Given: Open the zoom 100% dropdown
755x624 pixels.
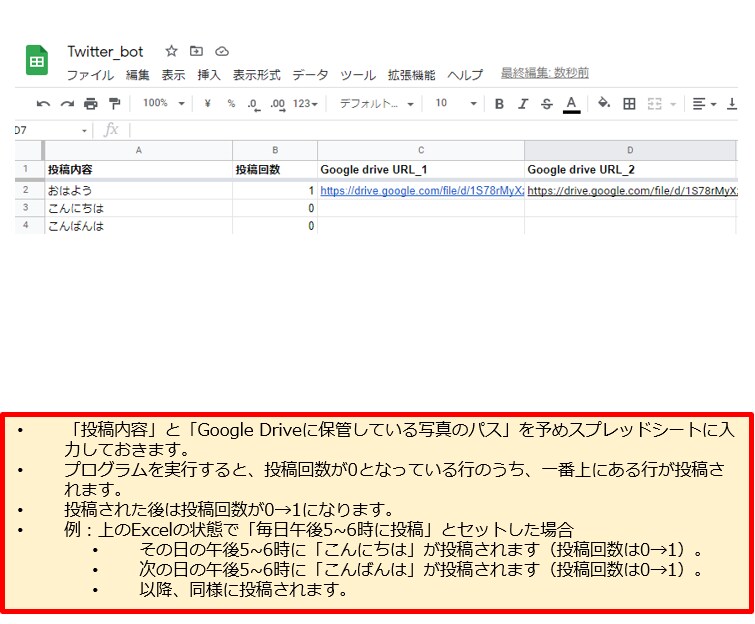Looking at the screenshot, I should click(163, 103).
